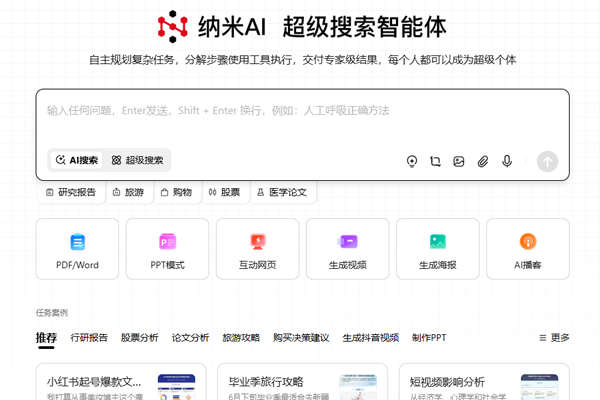The width and height of the screenshot is (600, 400).
Task: Click the image upload icon
Action: pyautogui.click(x=459, y=161)
